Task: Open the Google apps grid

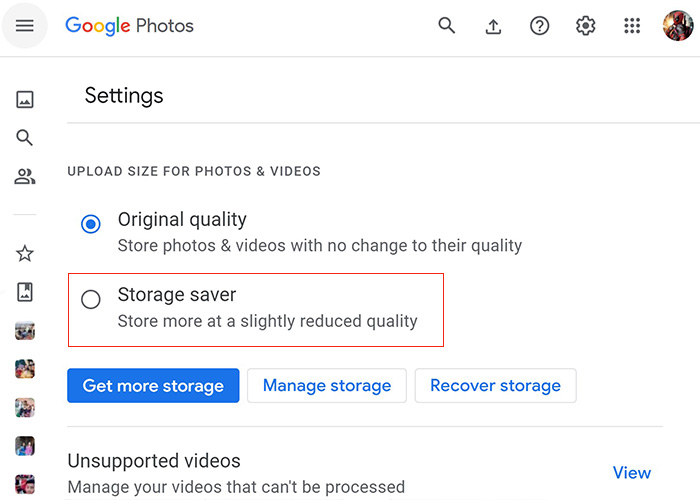Action: click(632, 26)
